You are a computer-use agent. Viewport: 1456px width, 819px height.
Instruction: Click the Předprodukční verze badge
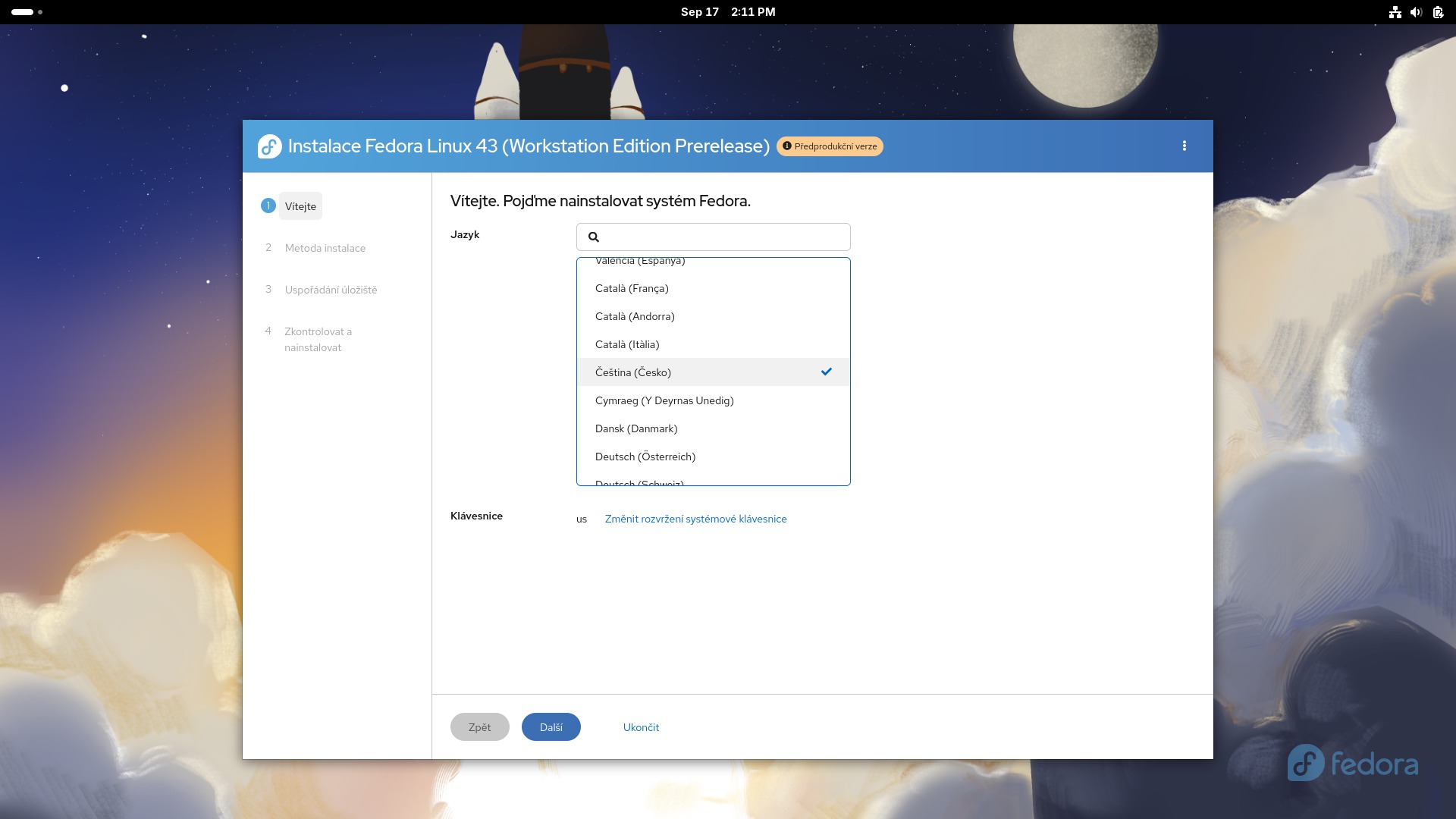coord(830,146)
